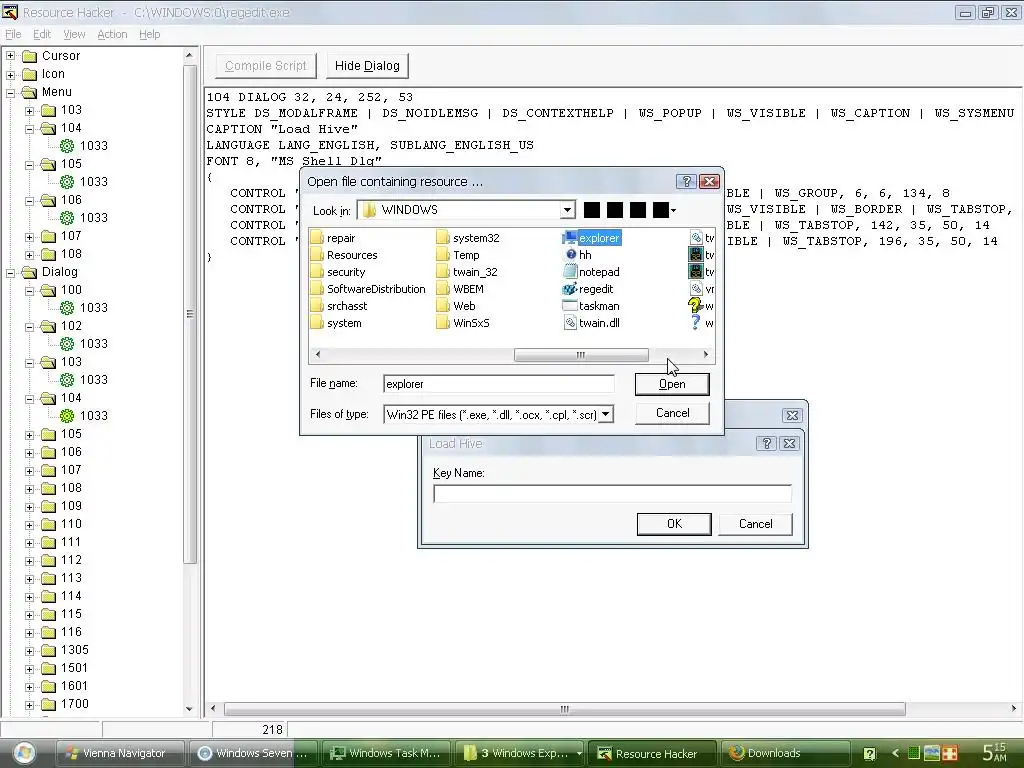Open the Action menu
Screen dimensions: 1024x768
(x=112, y=34)
